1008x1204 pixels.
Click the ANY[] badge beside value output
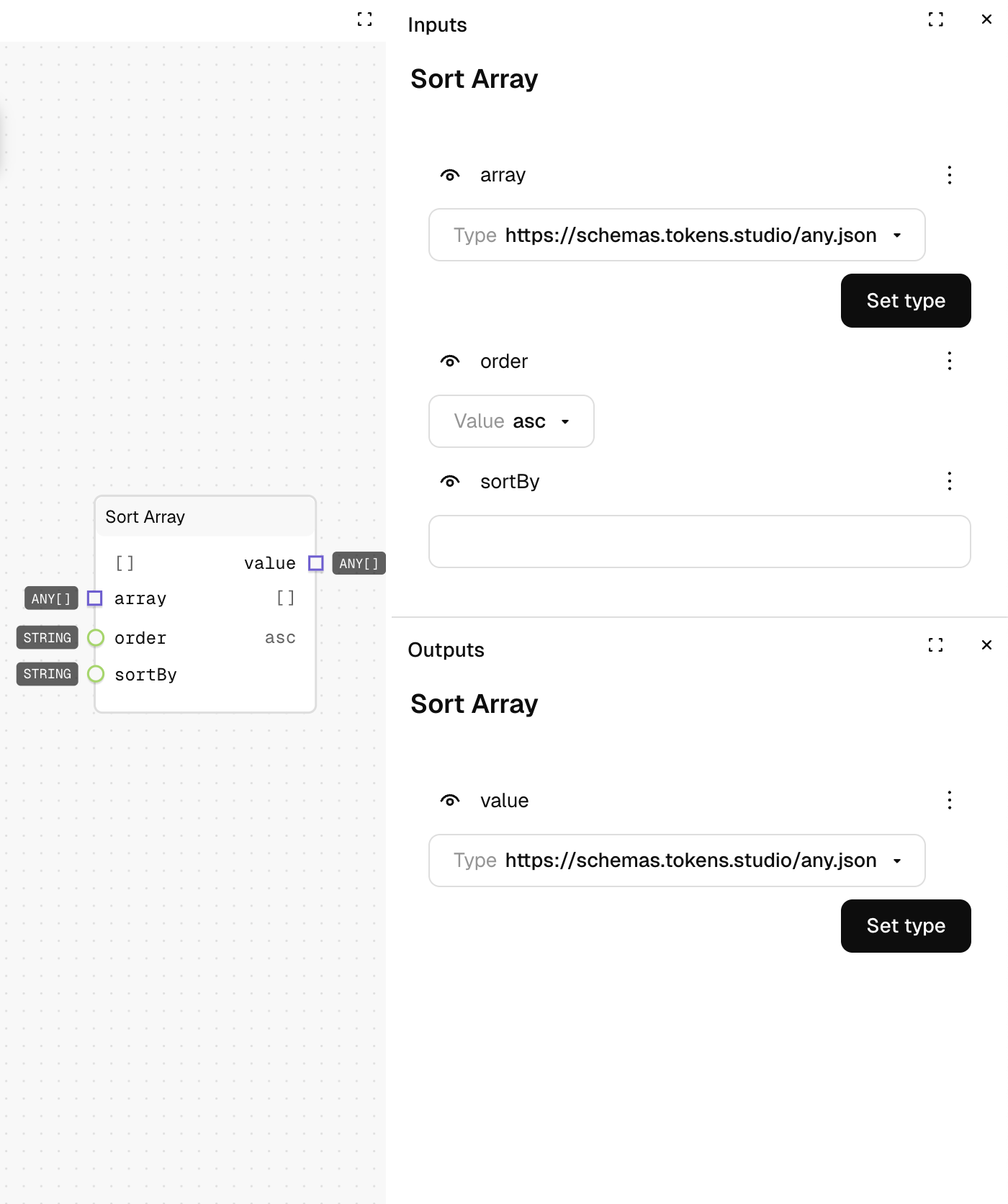359,563
